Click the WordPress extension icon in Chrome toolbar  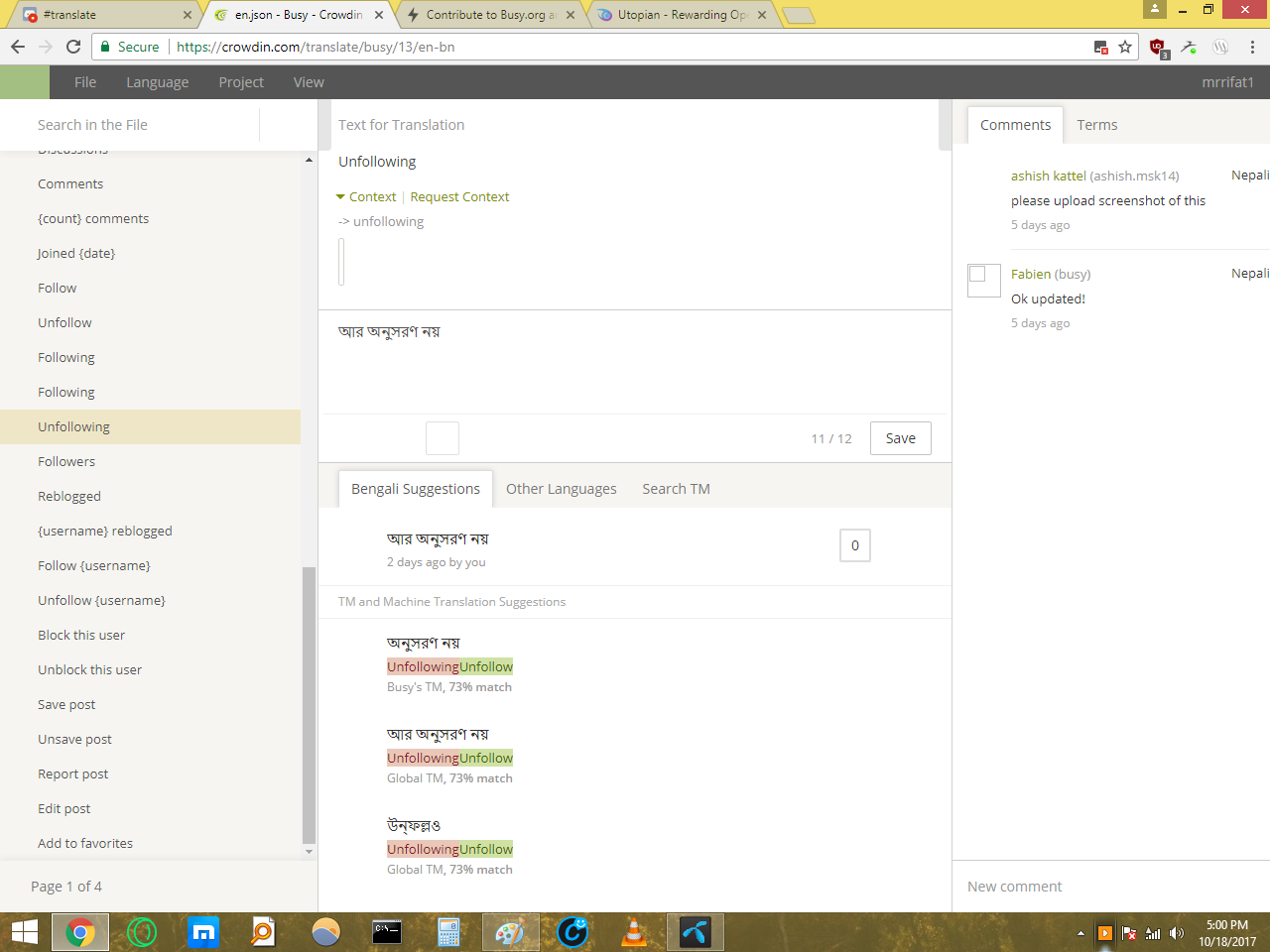1221,47
